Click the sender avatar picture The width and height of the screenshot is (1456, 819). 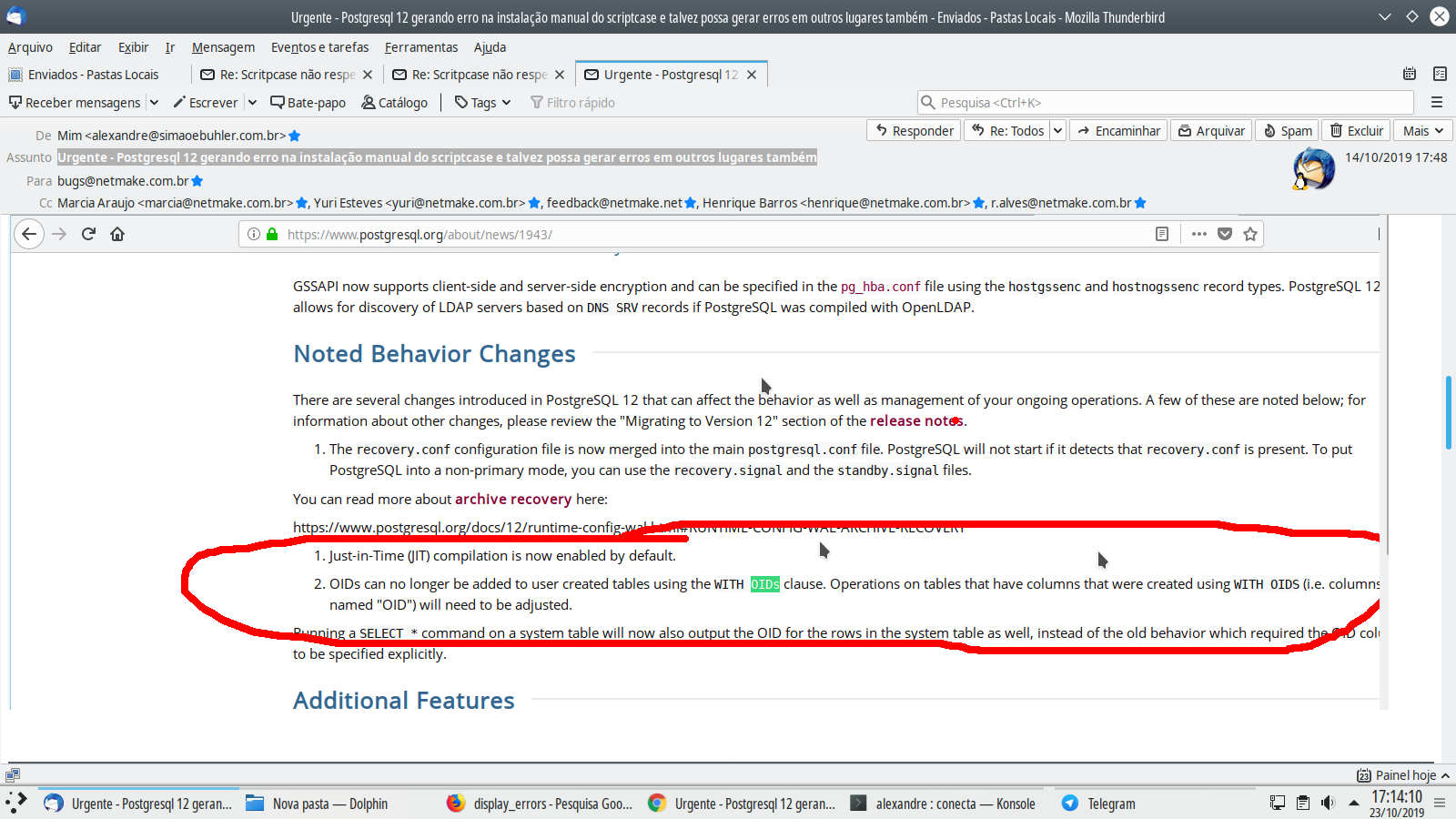1313,168
